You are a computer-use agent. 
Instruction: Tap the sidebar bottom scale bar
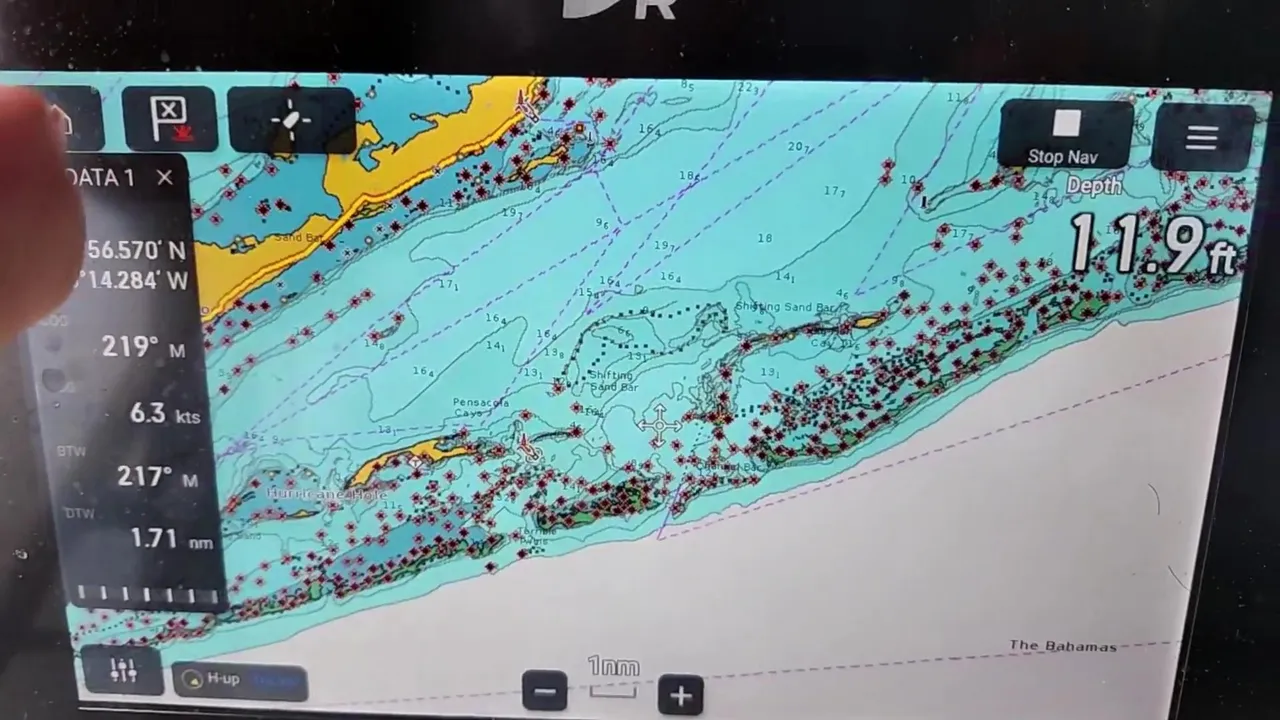pos(148,595)
